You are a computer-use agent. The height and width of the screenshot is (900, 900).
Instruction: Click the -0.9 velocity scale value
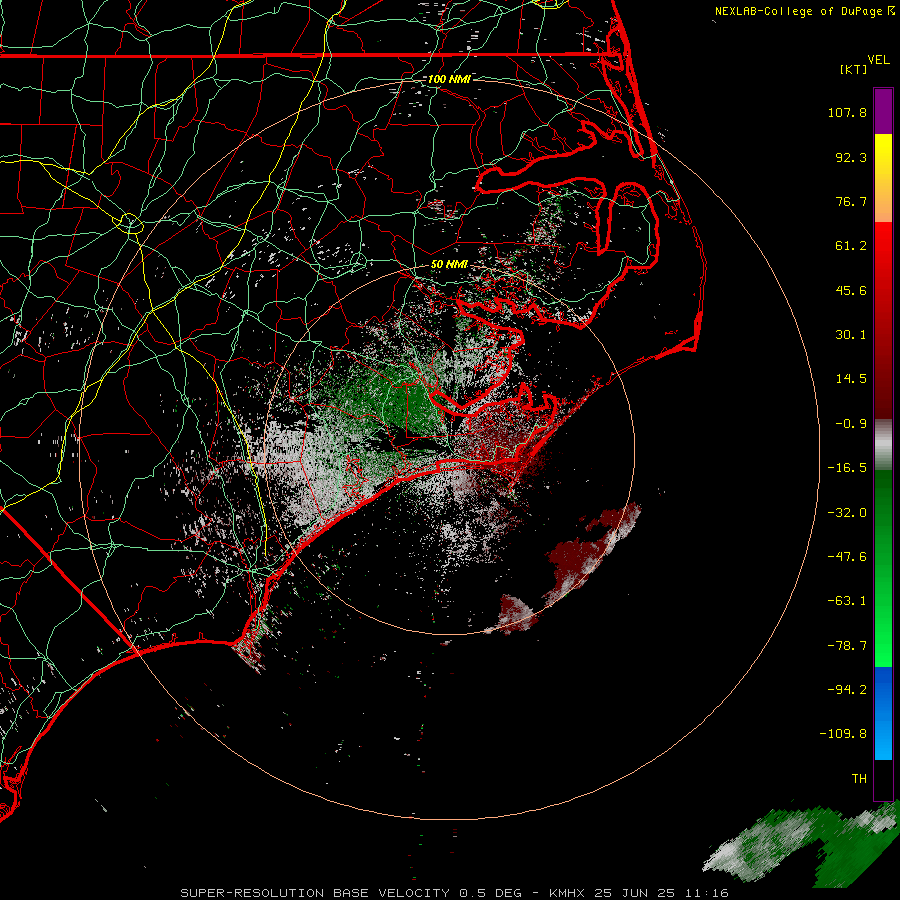click(x=851, y=424)
